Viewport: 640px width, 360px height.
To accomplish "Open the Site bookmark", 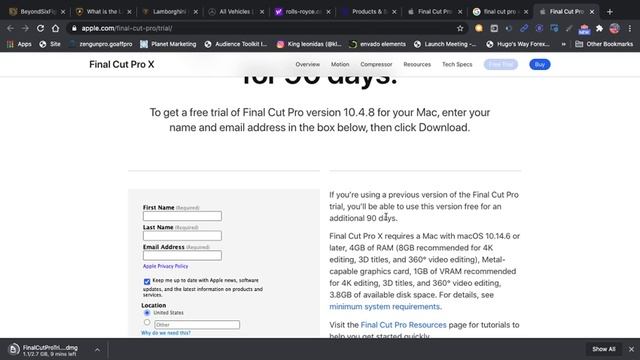I will pos(50,44).
